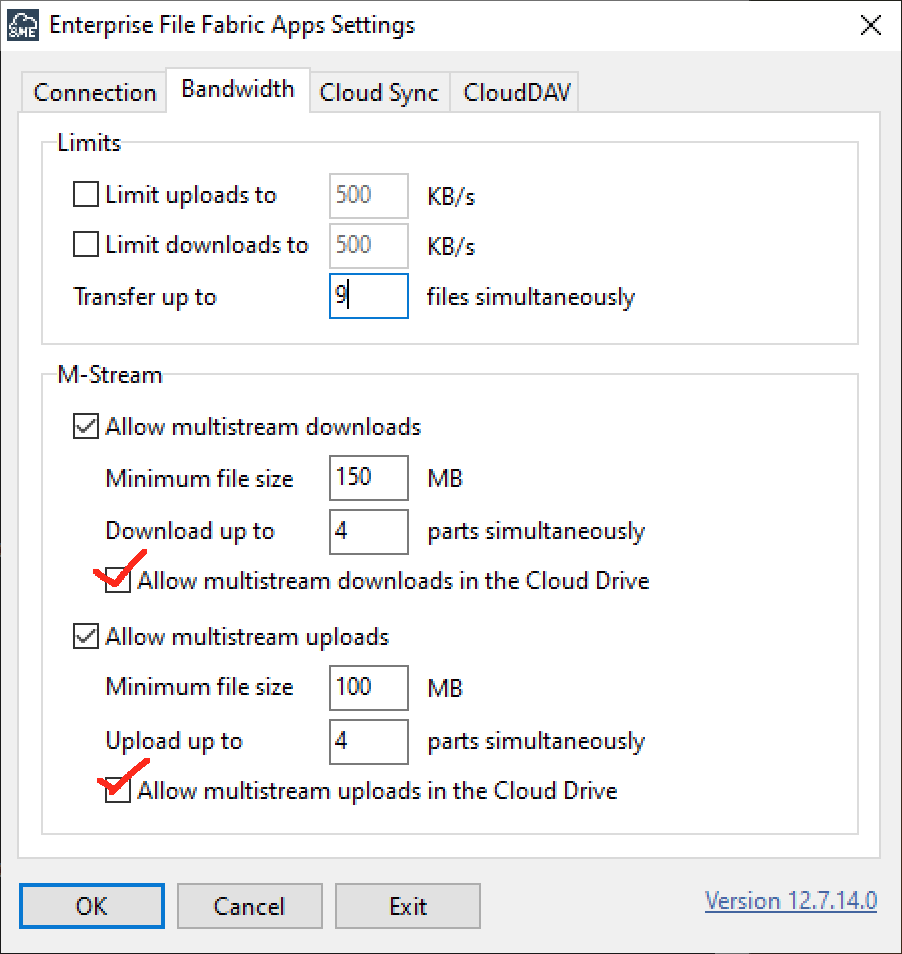Click the Cancel button

pos(249,907)
